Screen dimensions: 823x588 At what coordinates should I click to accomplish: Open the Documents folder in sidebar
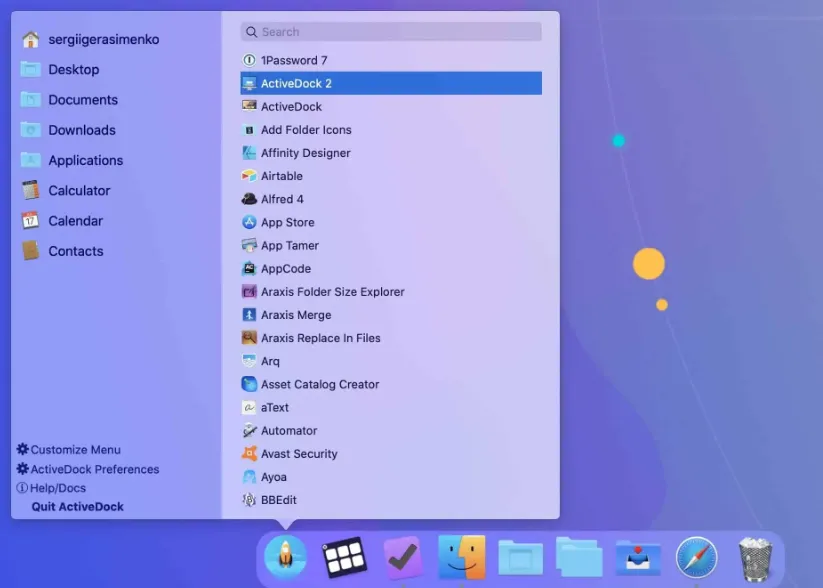(69, 100)
